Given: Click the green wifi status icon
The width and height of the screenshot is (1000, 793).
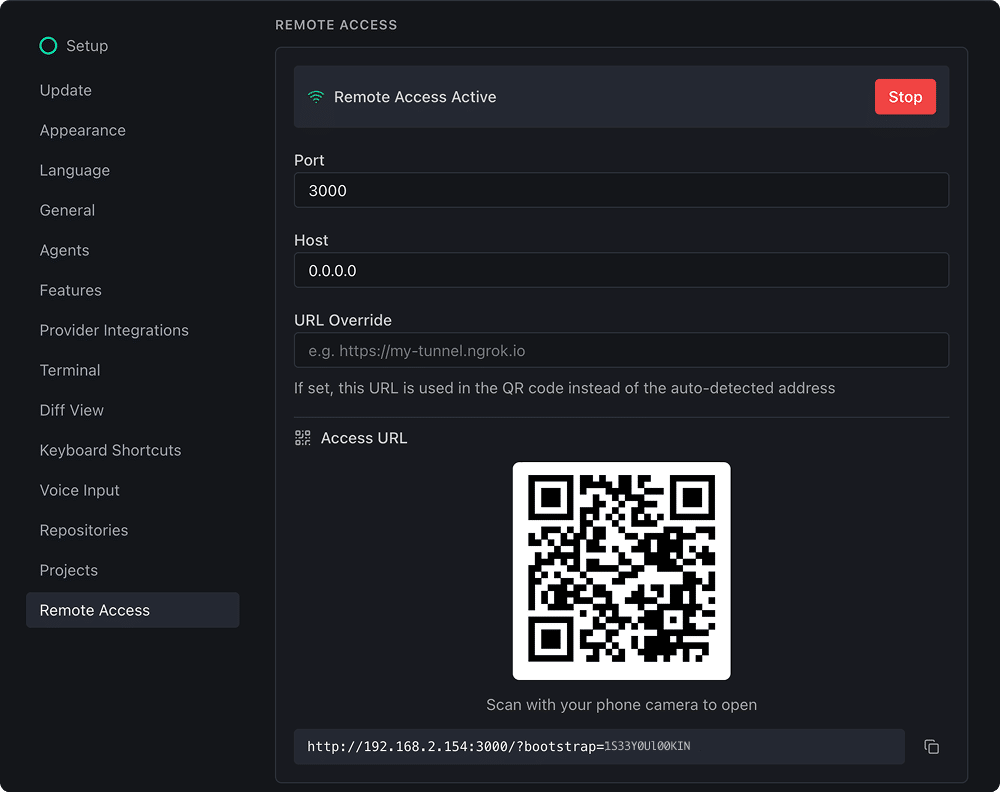Looking at the screenshot, I should (x=316, y=97).
